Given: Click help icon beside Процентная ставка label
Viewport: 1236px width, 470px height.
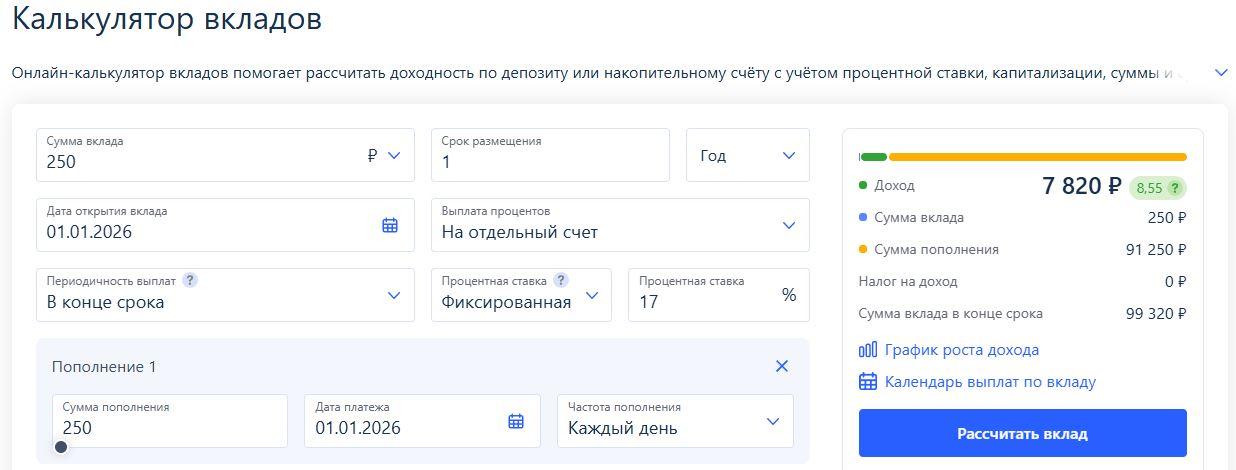Looking at the screenshot, I should [561, 280].
